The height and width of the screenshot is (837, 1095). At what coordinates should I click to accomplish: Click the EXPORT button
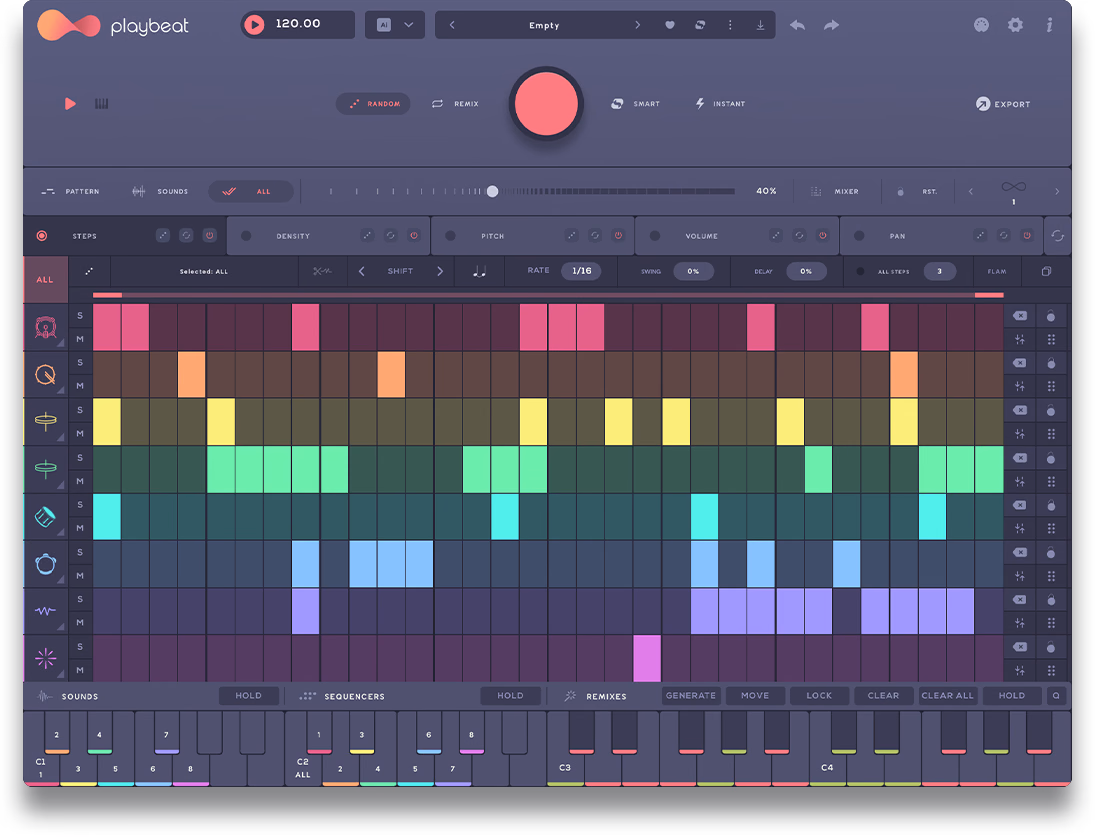[1003, 104]
